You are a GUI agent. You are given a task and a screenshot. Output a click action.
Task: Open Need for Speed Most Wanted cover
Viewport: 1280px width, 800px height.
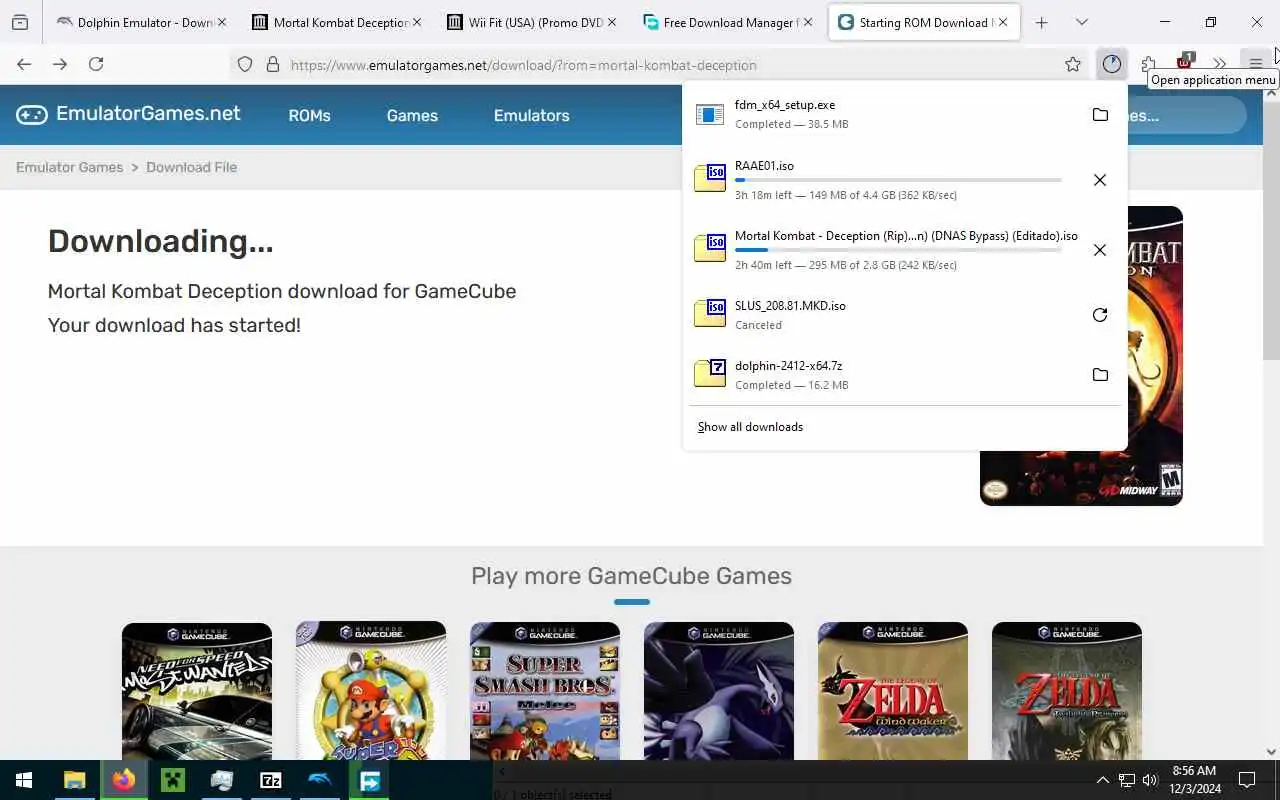(x=197, y=691)
